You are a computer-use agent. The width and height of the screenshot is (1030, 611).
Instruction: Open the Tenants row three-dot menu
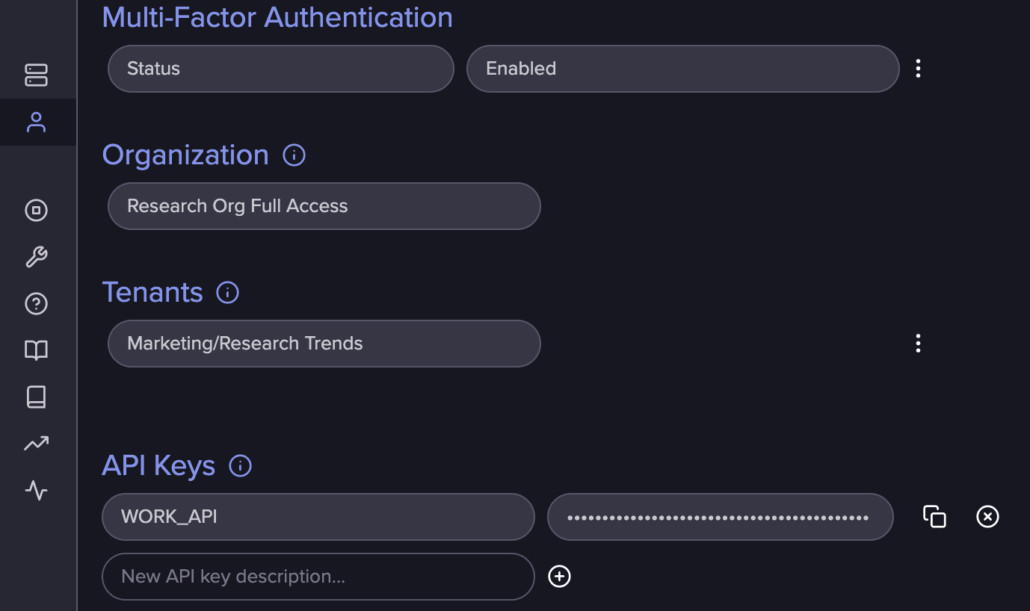pos(918,344)
